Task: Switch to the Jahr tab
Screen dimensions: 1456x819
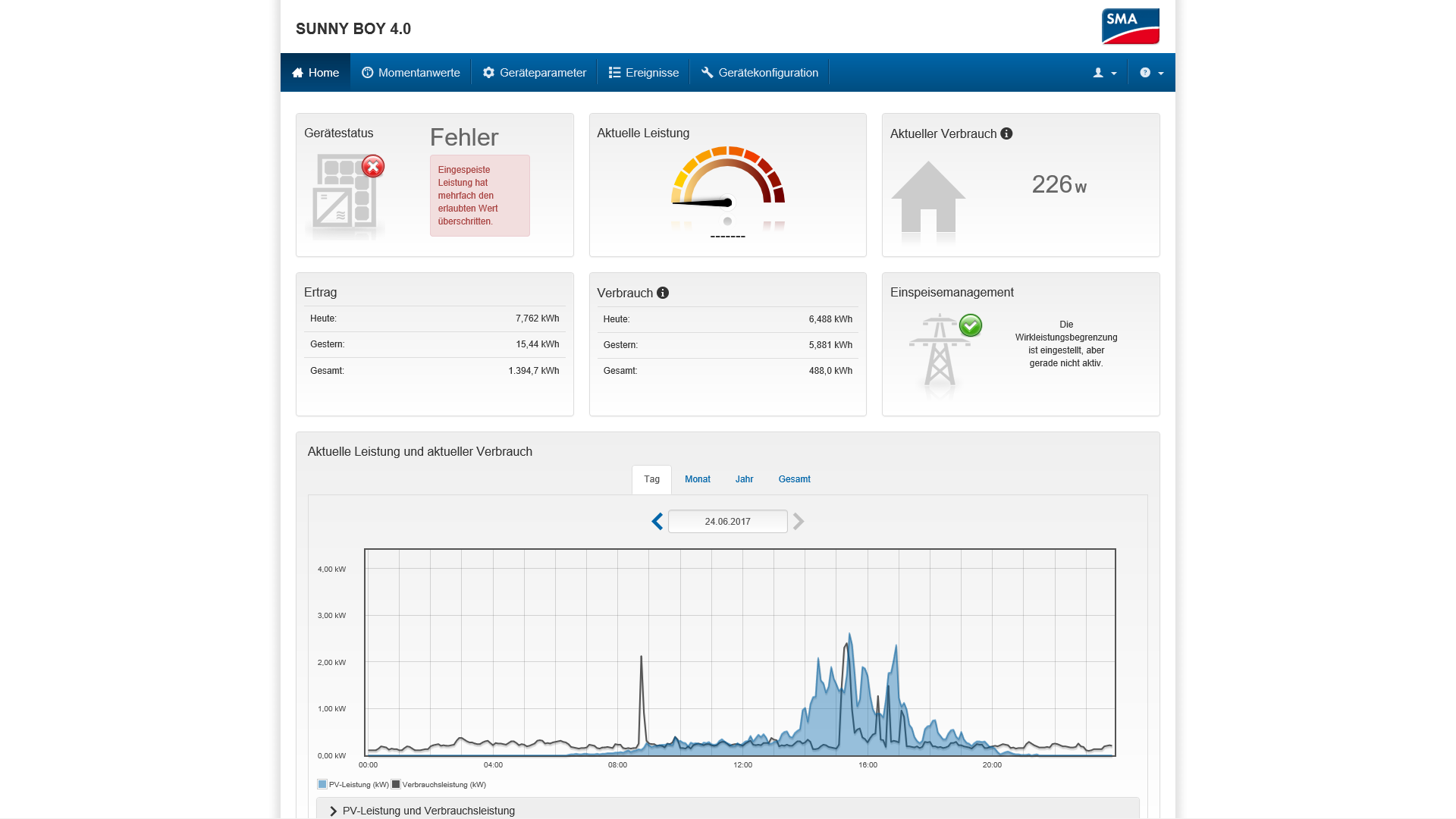Action: (744, 479)
